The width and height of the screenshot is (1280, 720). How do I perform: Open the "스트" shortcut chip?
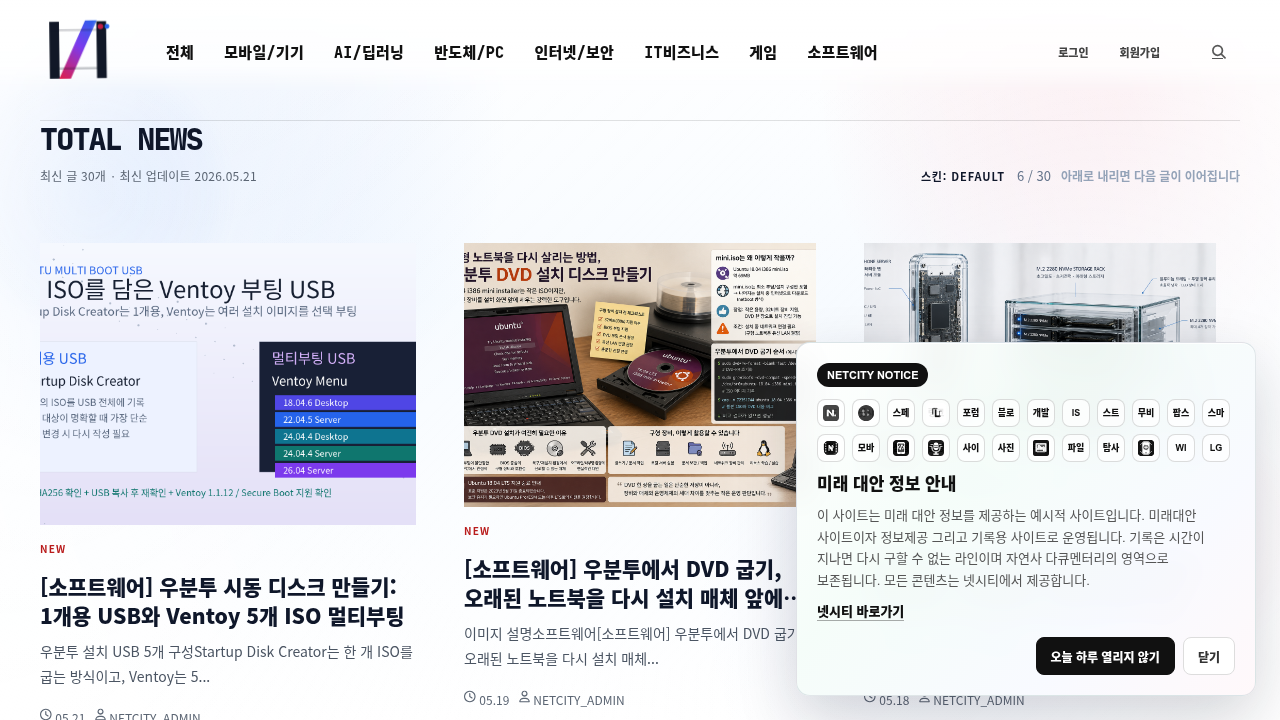pos(1111,413)
